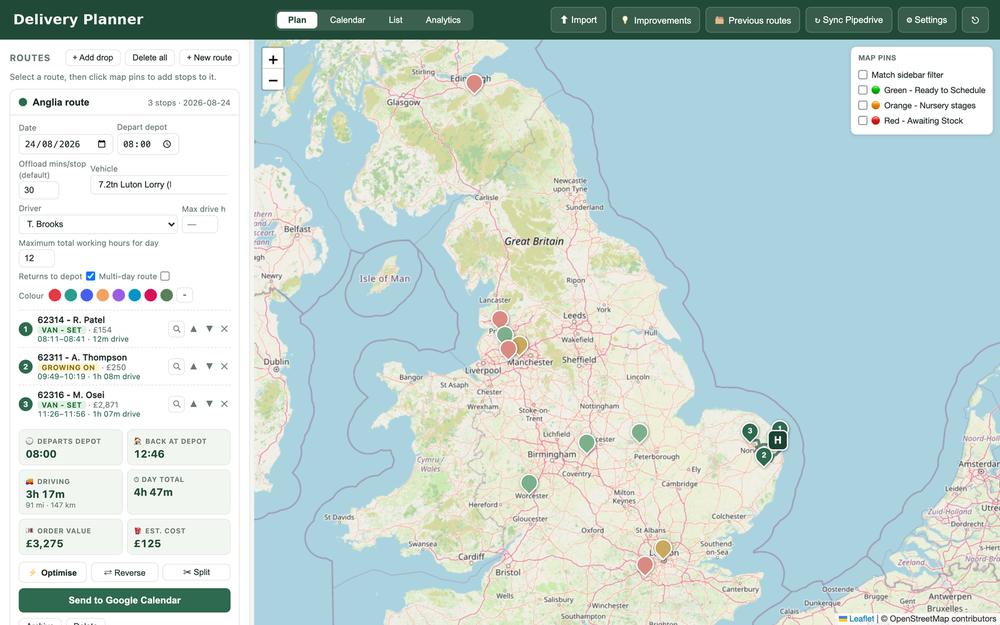This screenshot has height=625, width=1000.
Task: Open the Driver dropdown T. Brooks
Action: [98, 224]
